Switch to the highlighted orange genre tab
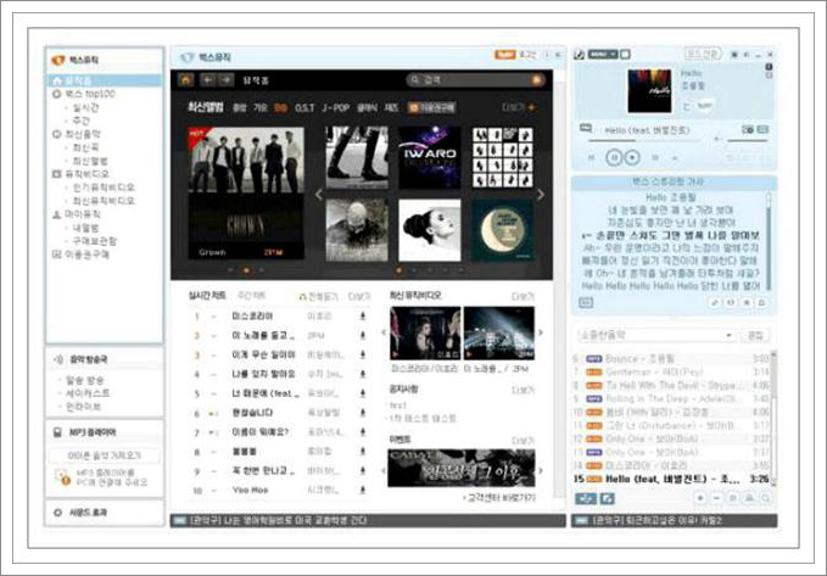827x576 pixels. coord(281,108)
